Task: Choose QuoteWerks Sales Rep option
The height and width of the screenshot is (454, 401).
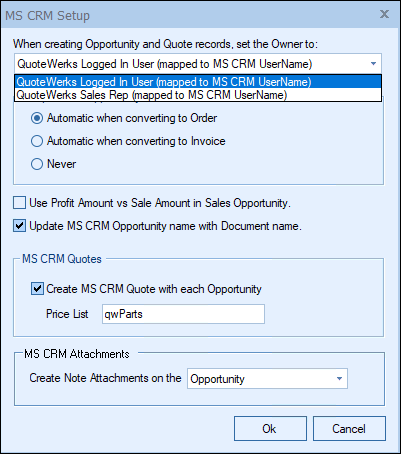Action: click(x=198, y=95)
